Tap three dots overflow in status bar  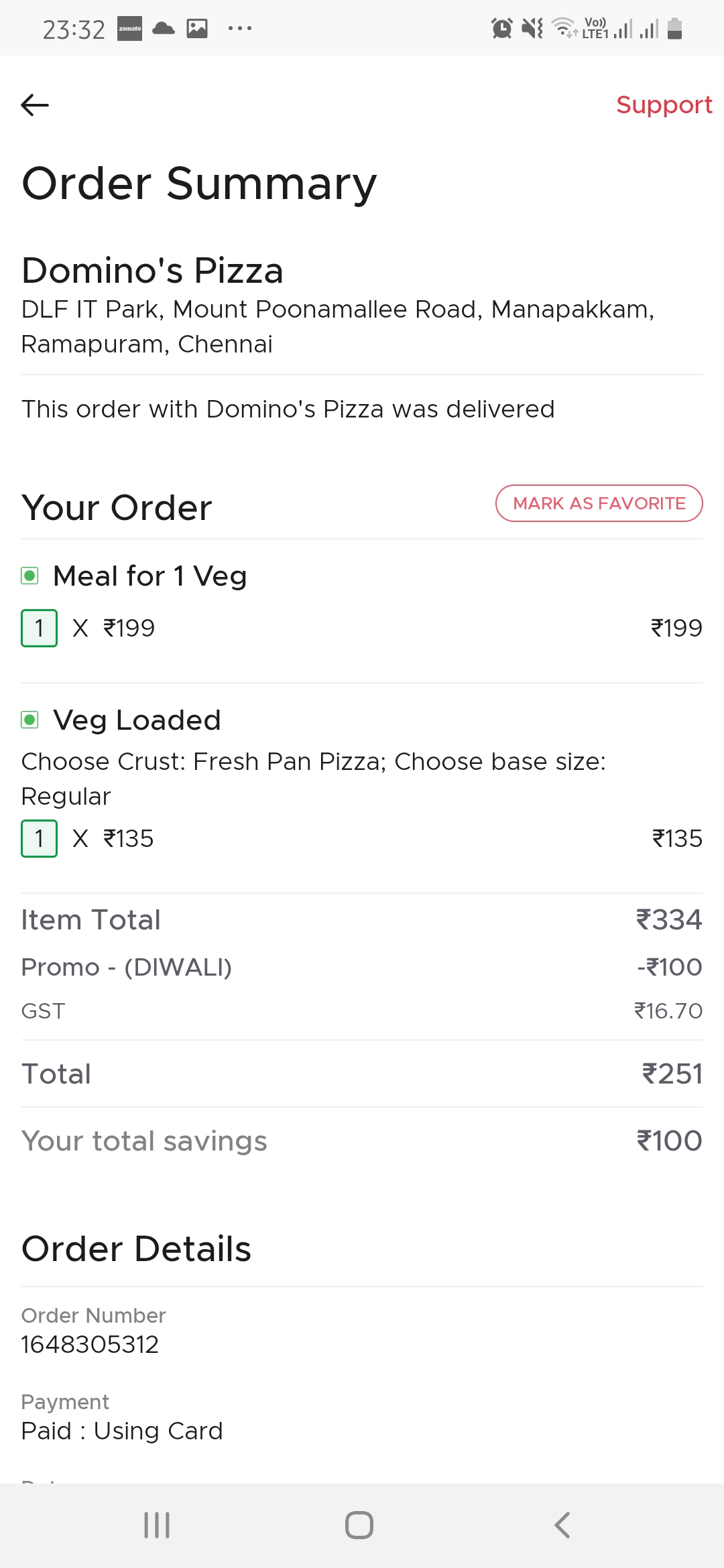(239, 29)
